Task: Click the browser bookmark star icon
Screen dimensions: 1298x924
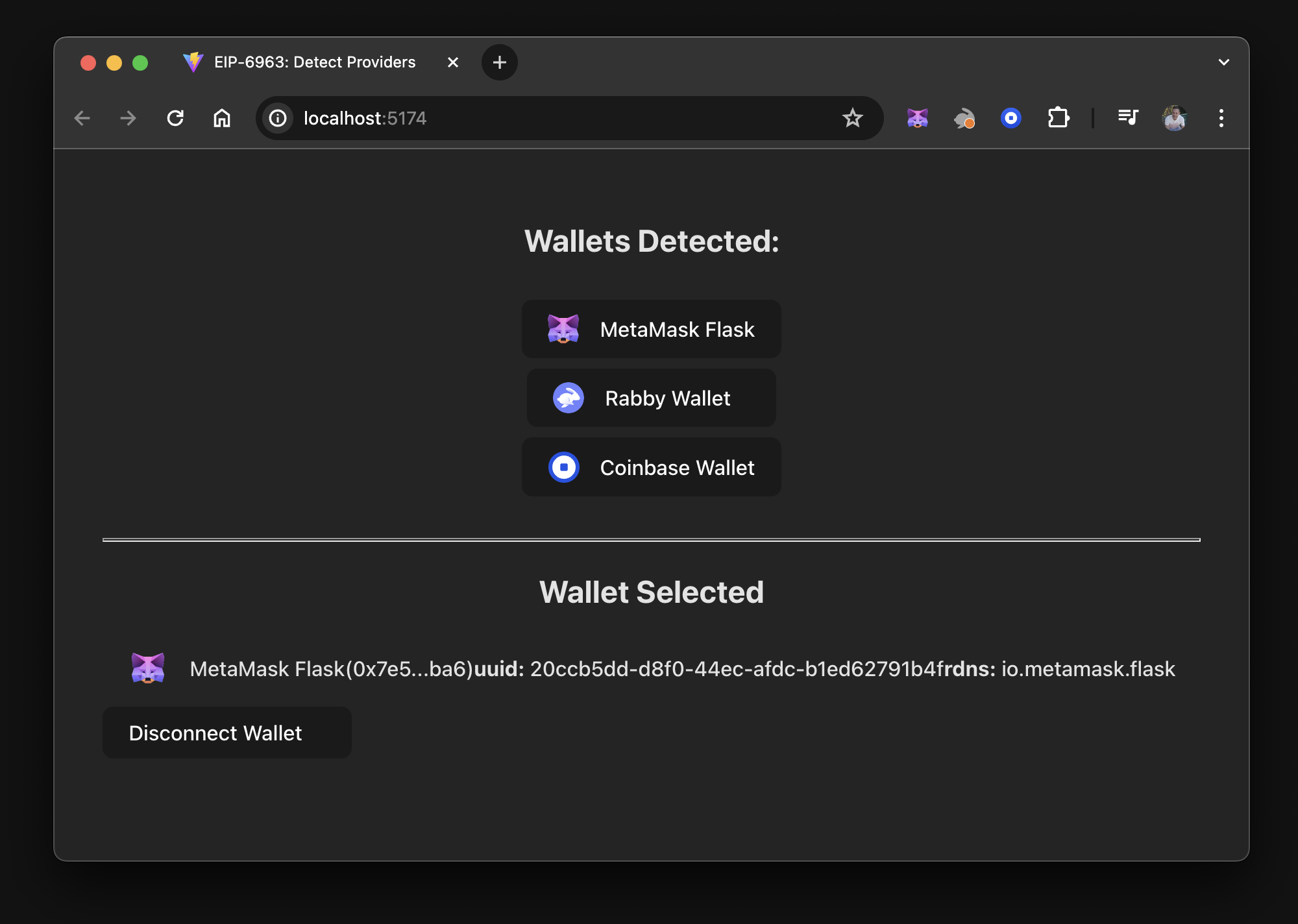Action: (x=853, y=118)
